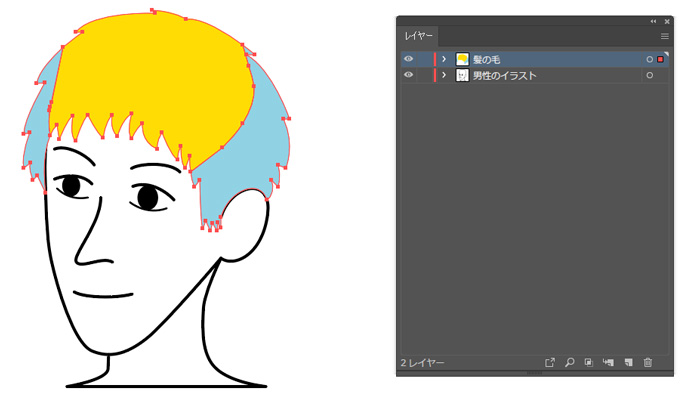Click the 髪の毛 layer name

tap(487, 59)
